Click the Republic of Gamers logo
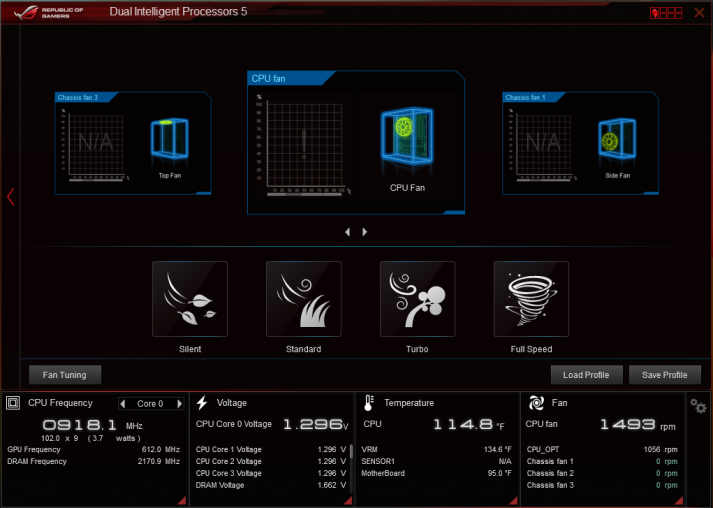Viewport: 713px width, 508px height. (x=48, y=13)
